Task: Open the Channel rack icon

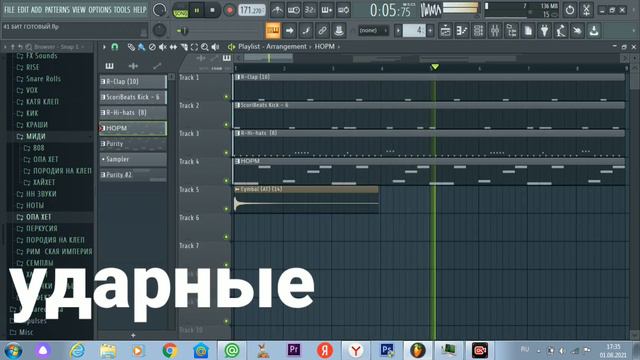Action: click(x=478, y=30)
